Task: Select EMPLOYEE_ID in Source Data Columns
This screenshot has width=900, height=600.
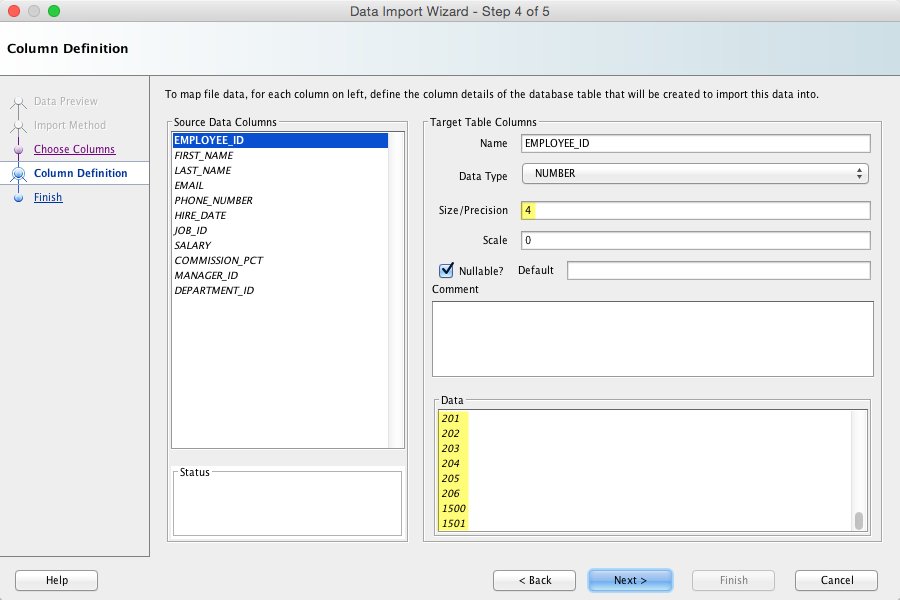Action: [x=280, y=140]
